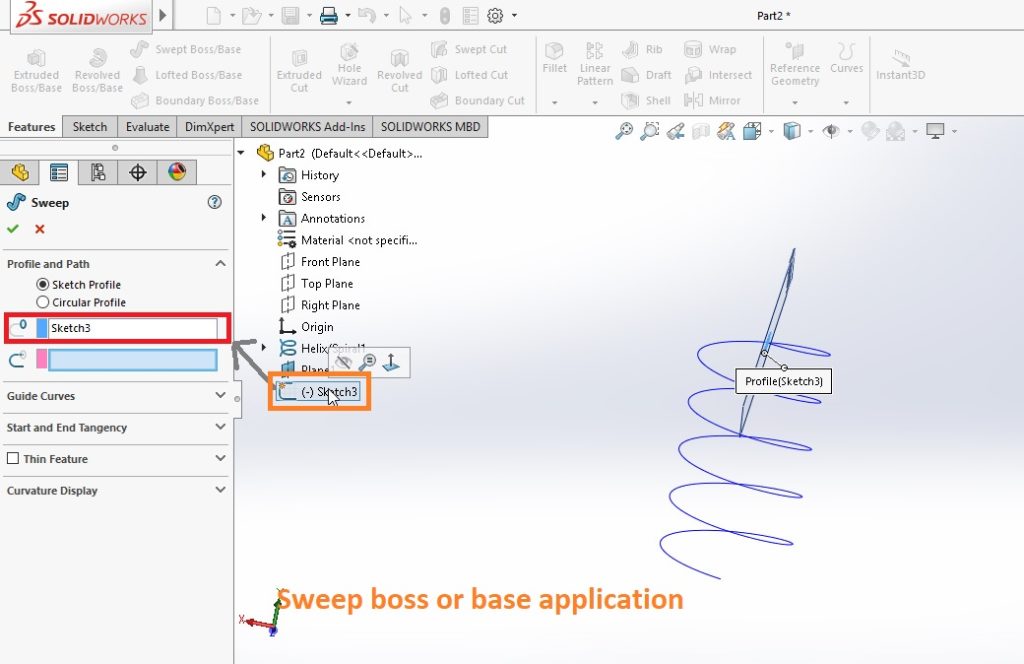Switch to the SOLIDWORKS MBD tab

click(430, 127)
